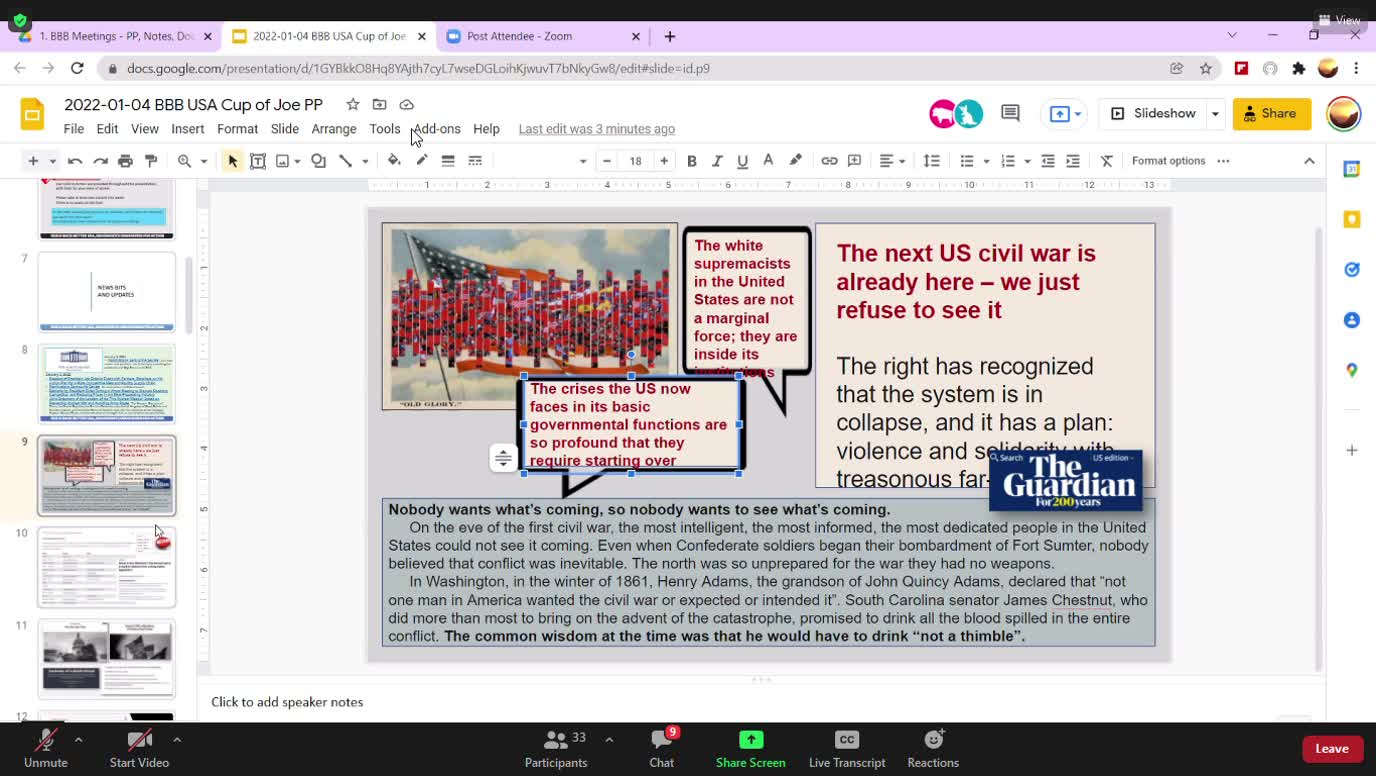
Task: Click the Share button
Action: (1271, 114)
